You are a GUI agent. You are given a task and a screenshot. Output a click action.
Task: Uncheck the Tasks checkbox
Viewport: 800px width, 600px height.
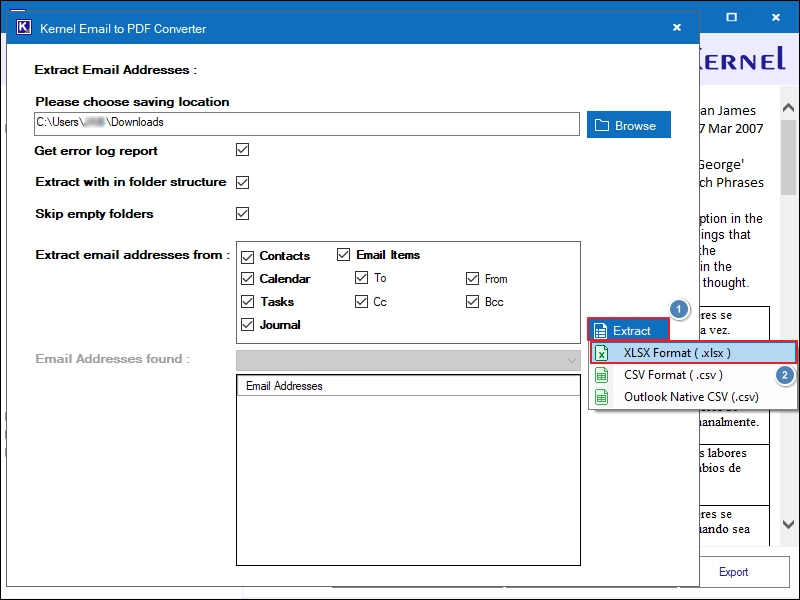(x=247, y=302)
